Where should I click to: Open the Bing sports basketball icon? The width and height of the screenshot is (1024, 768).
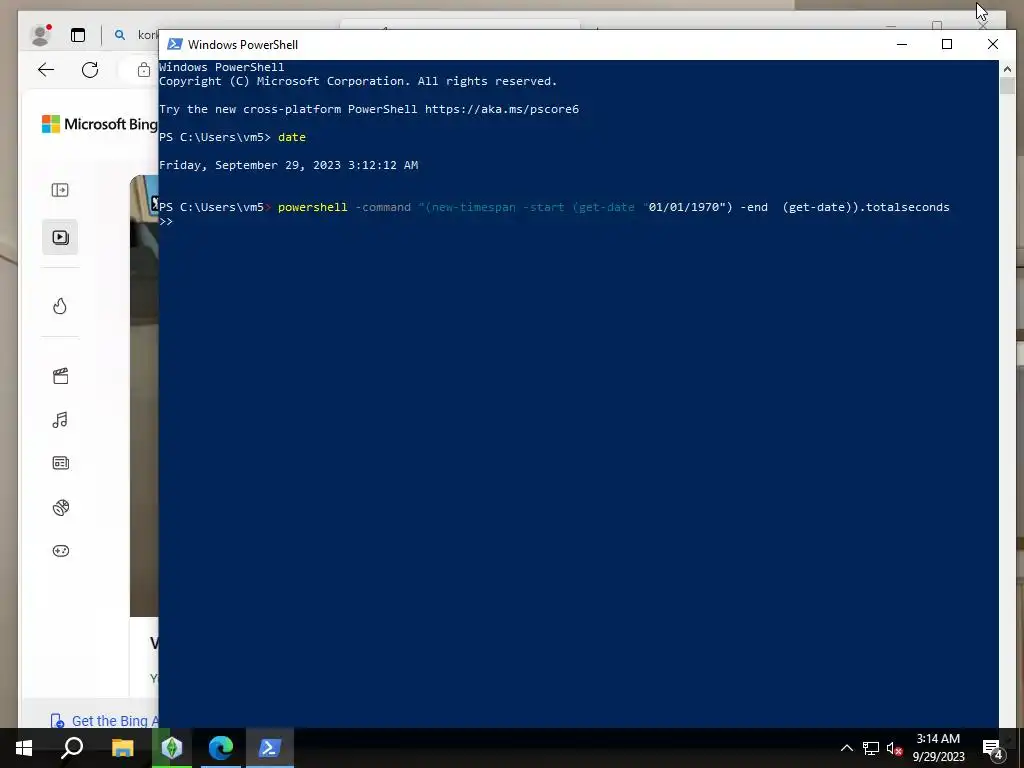pos(61,507)
